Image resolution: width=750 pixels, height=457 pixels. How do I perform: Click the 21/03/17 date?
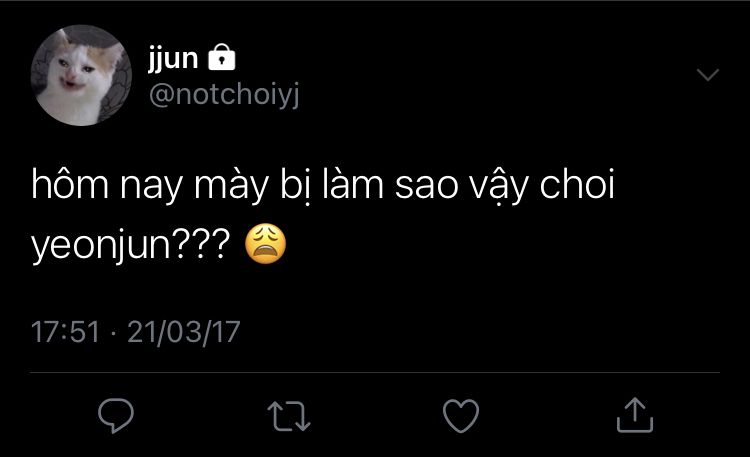[x=187, y=330]
